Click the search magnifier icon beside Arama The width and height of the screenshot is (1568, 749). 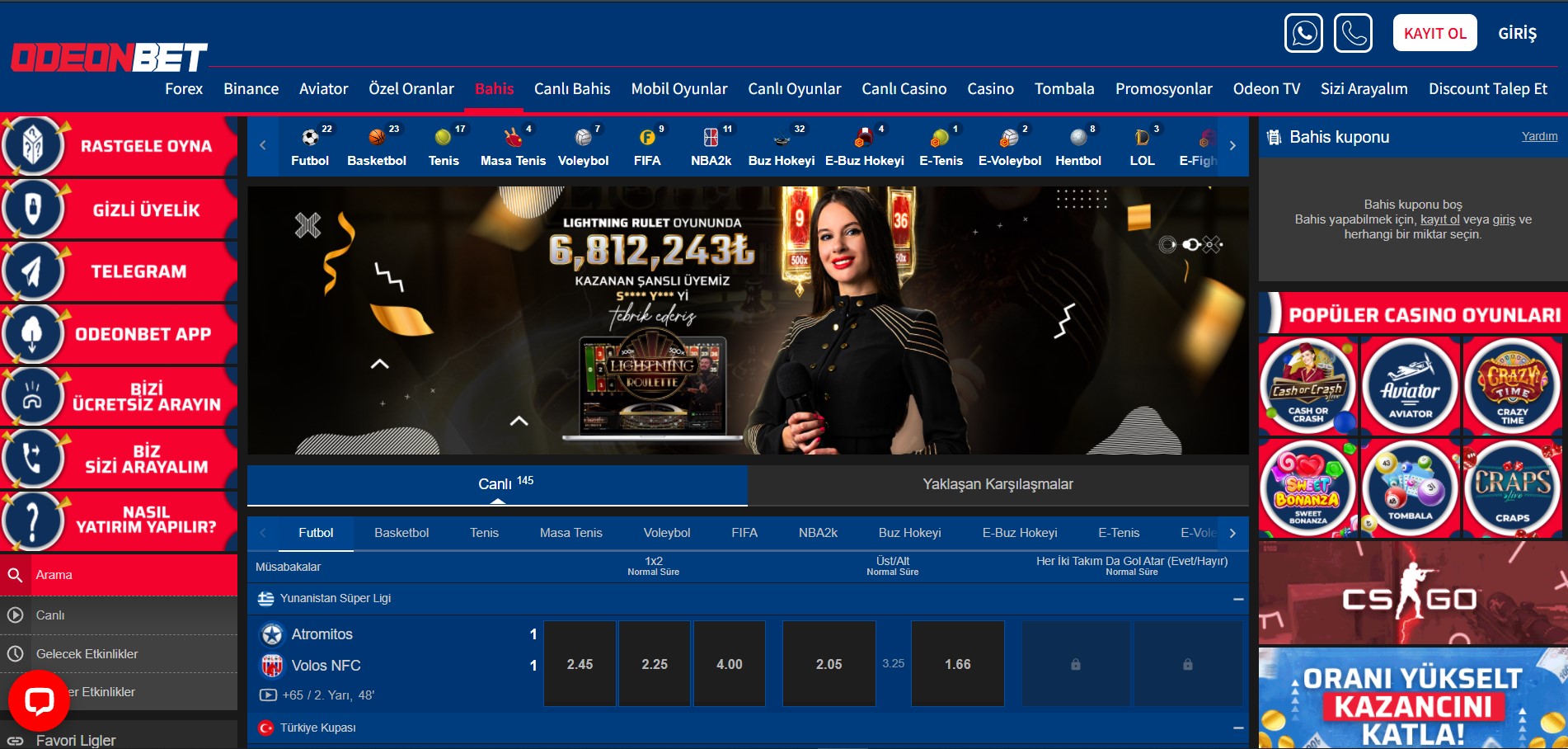click(15, 575)
